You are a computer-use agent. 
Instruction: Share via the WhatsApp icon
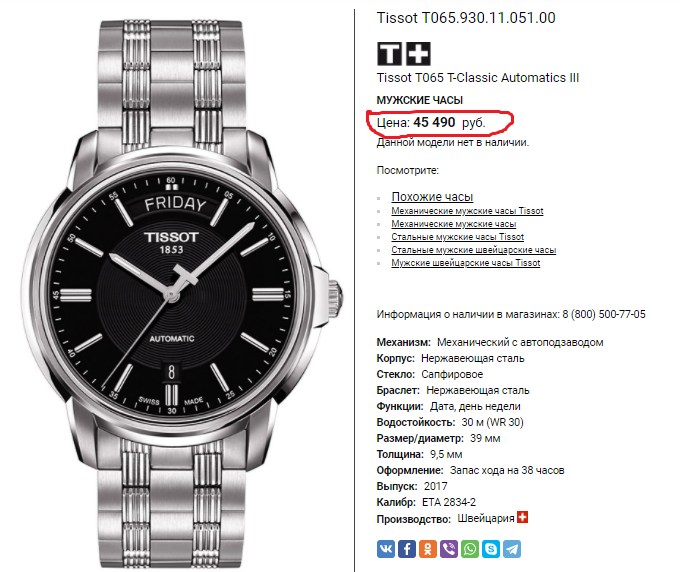[x=470, y=549]
